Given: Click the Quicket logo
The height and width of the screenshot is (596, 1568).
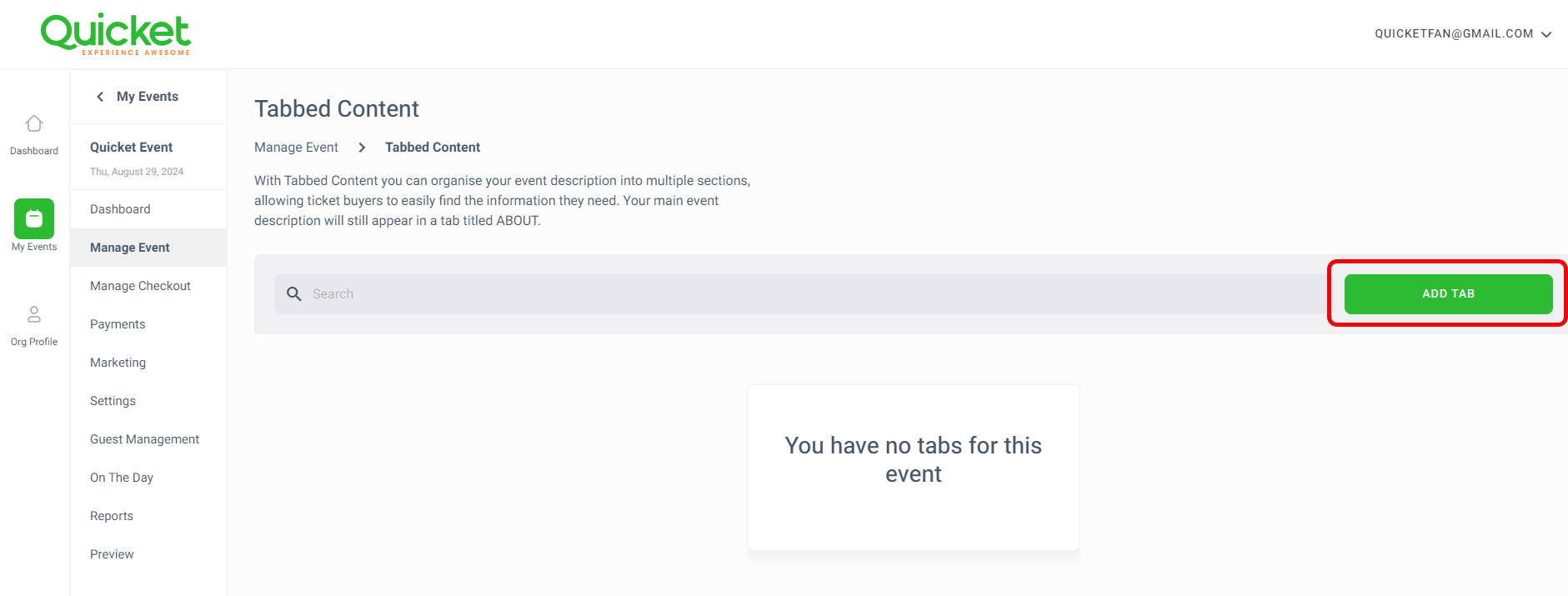Looking at the screenshot, I should coord(116,34).
